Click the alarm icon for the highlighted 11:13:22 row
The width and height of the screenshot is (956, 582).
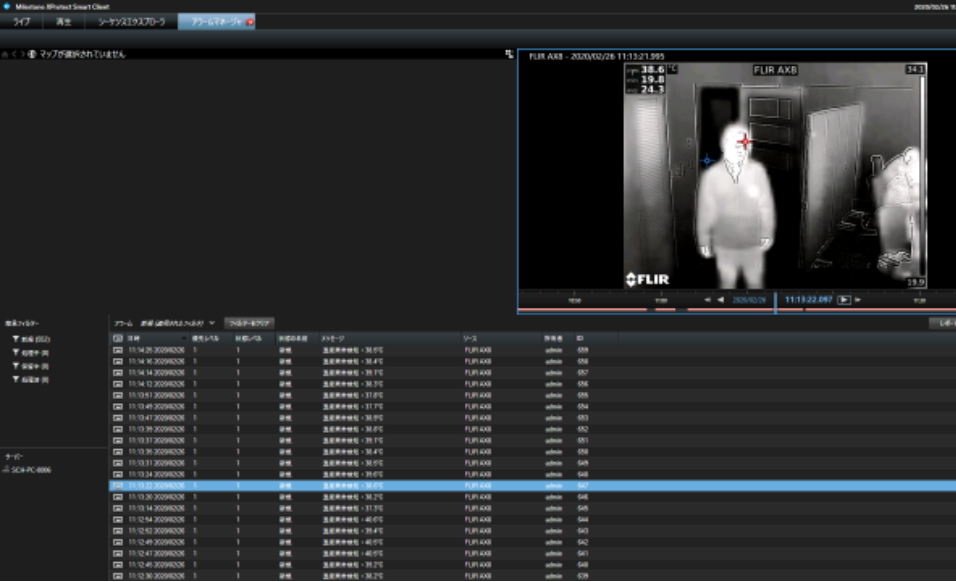click(x=118, y=486)
